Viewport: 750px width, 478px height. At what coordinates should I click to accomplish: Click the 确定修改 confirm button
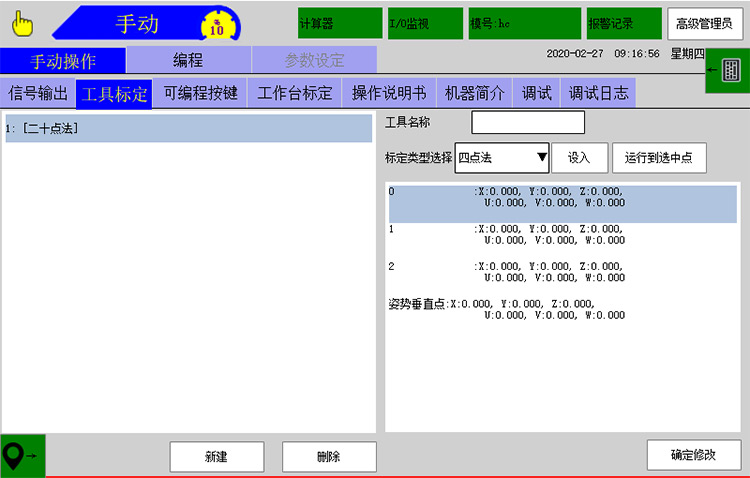(x=693, y=455)
